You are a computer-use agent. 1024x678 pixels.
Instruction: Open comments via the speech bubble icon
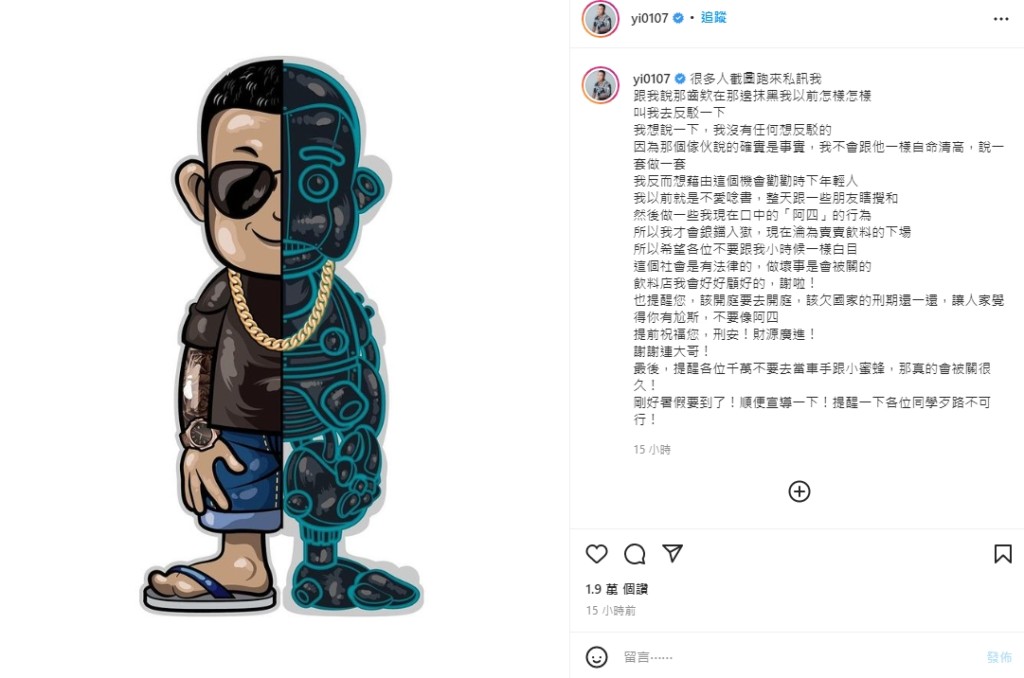coord(634,554)
